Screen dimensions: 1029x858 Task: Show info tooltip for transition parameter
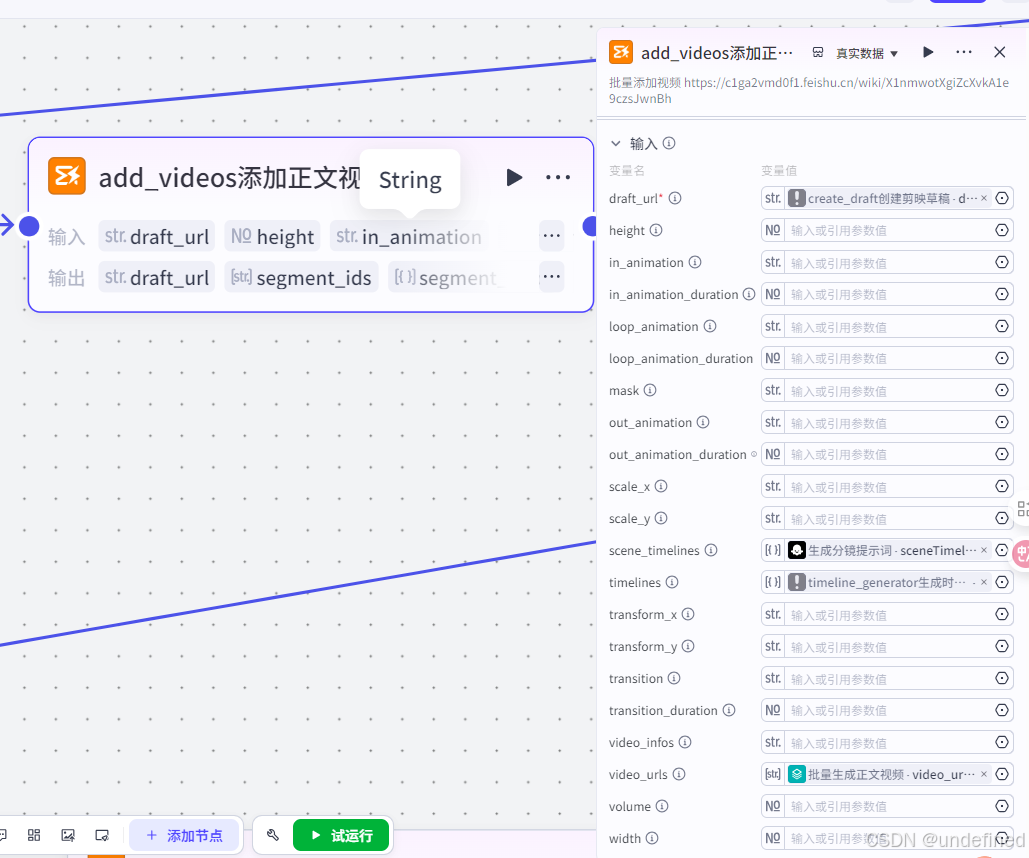[674, 678]
